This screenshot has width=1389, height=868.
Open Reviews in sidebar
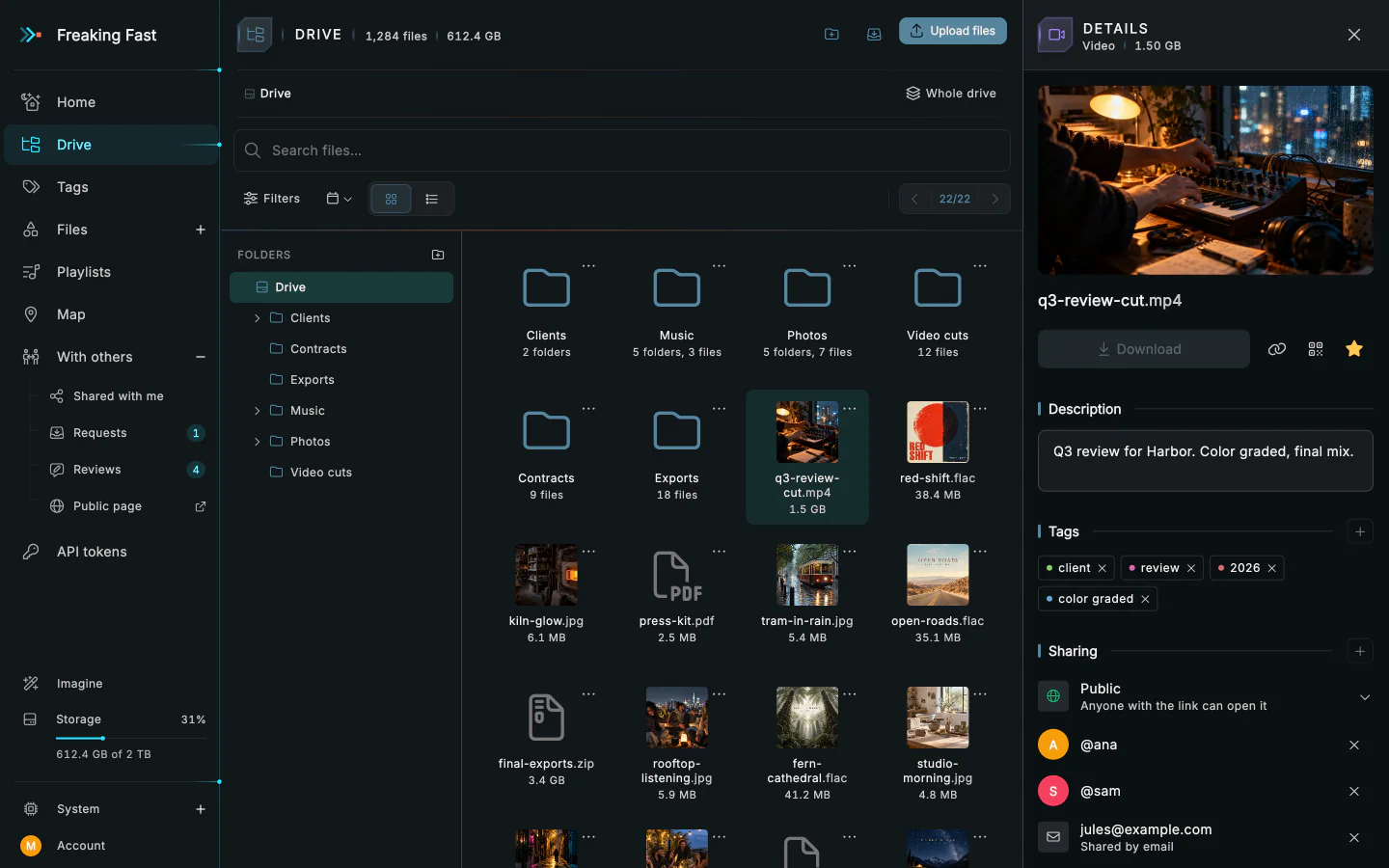[127, 470]
